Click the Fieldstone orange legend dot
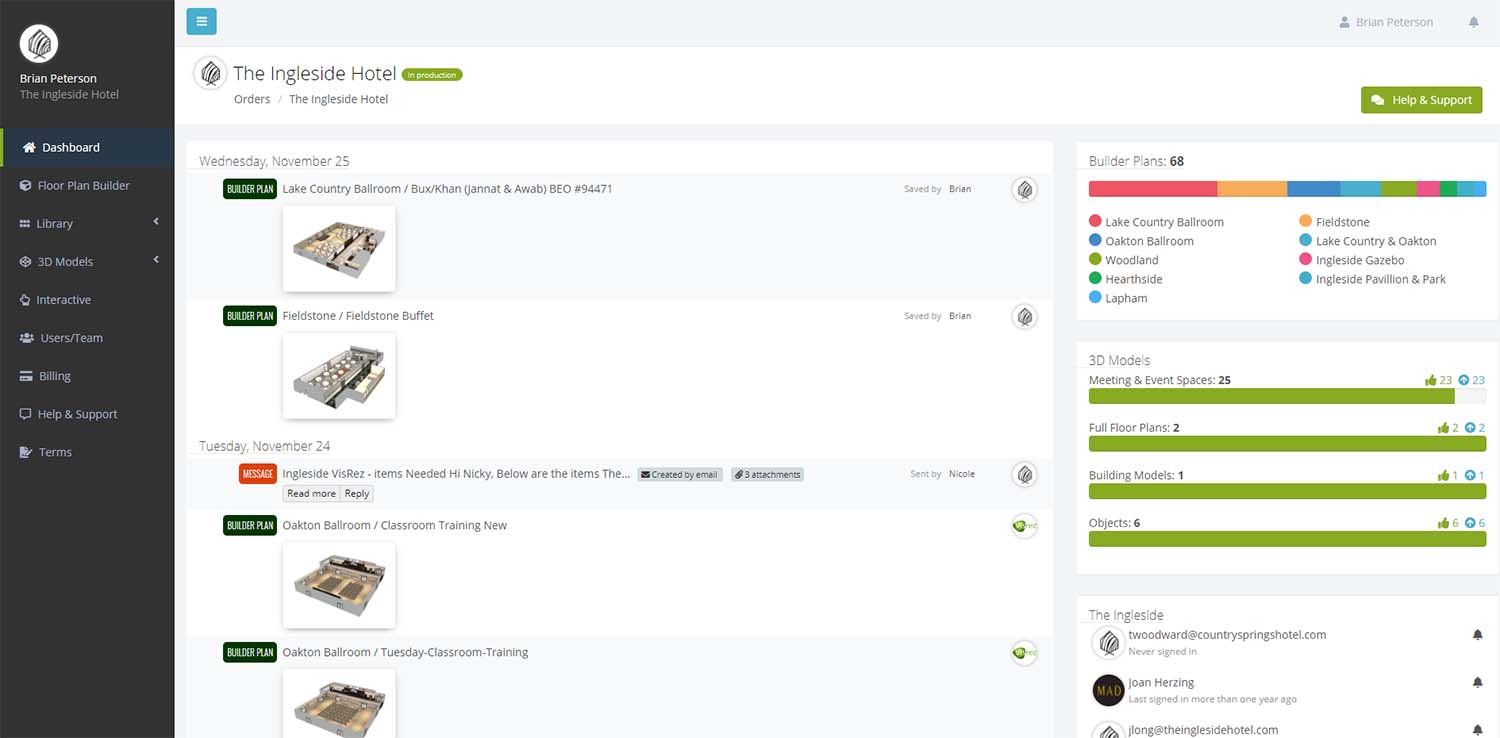The height and width of the screenshot is (738, 1500). [1306, 221]
